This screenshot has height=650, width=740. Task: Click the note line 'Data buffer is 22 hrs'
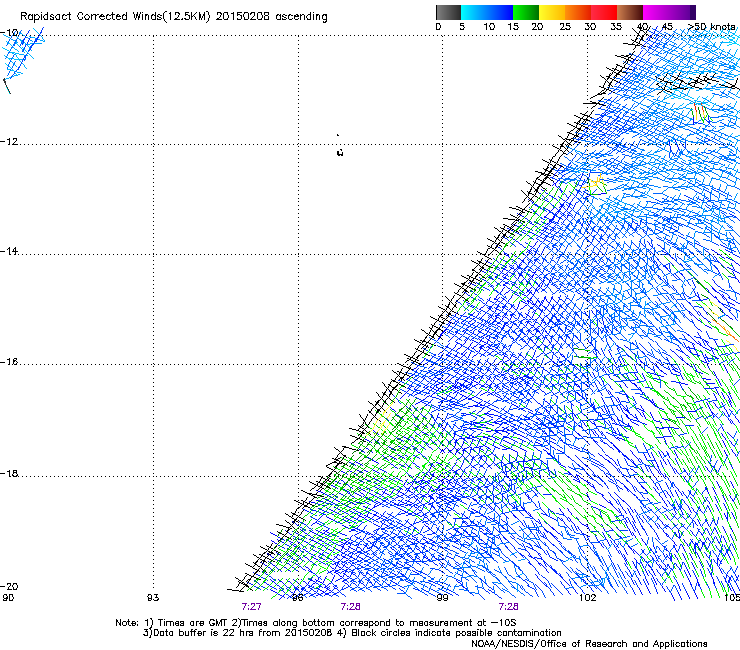(x=205, y=633)
